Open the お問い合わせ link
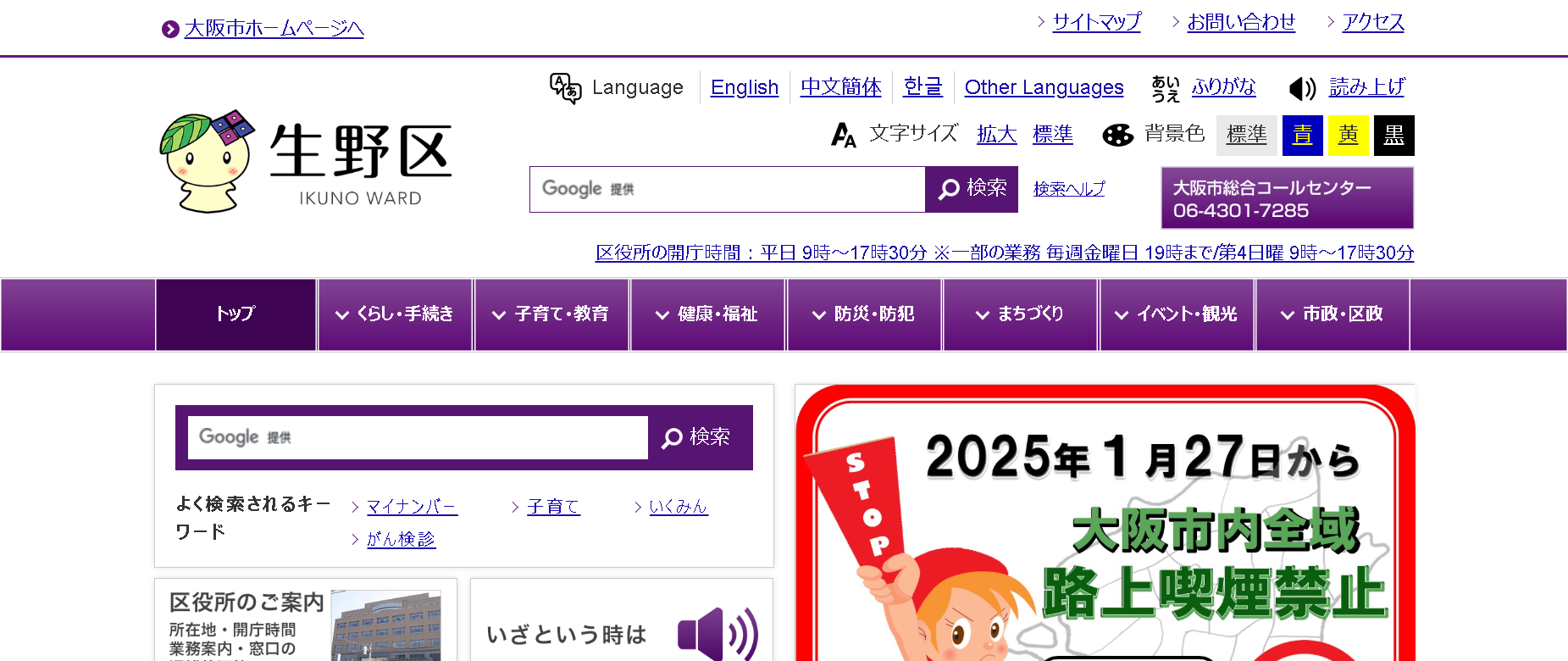Viewport: 1568px width, 661px height. pyautogui.click(x=1241, y=22)
